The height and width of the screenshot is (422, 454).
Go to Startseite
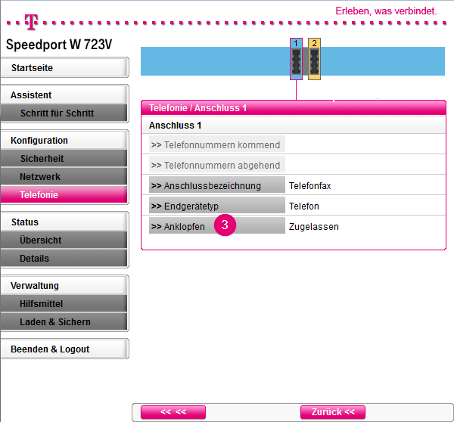(64, 68)
